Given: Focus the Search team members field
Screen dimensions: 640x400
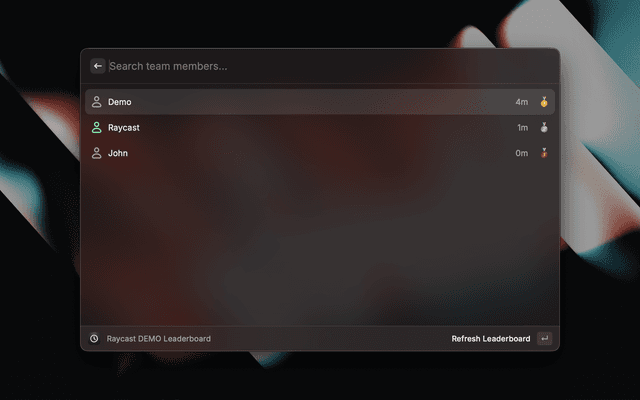Looking at the screenshot, I should (331, 66).
